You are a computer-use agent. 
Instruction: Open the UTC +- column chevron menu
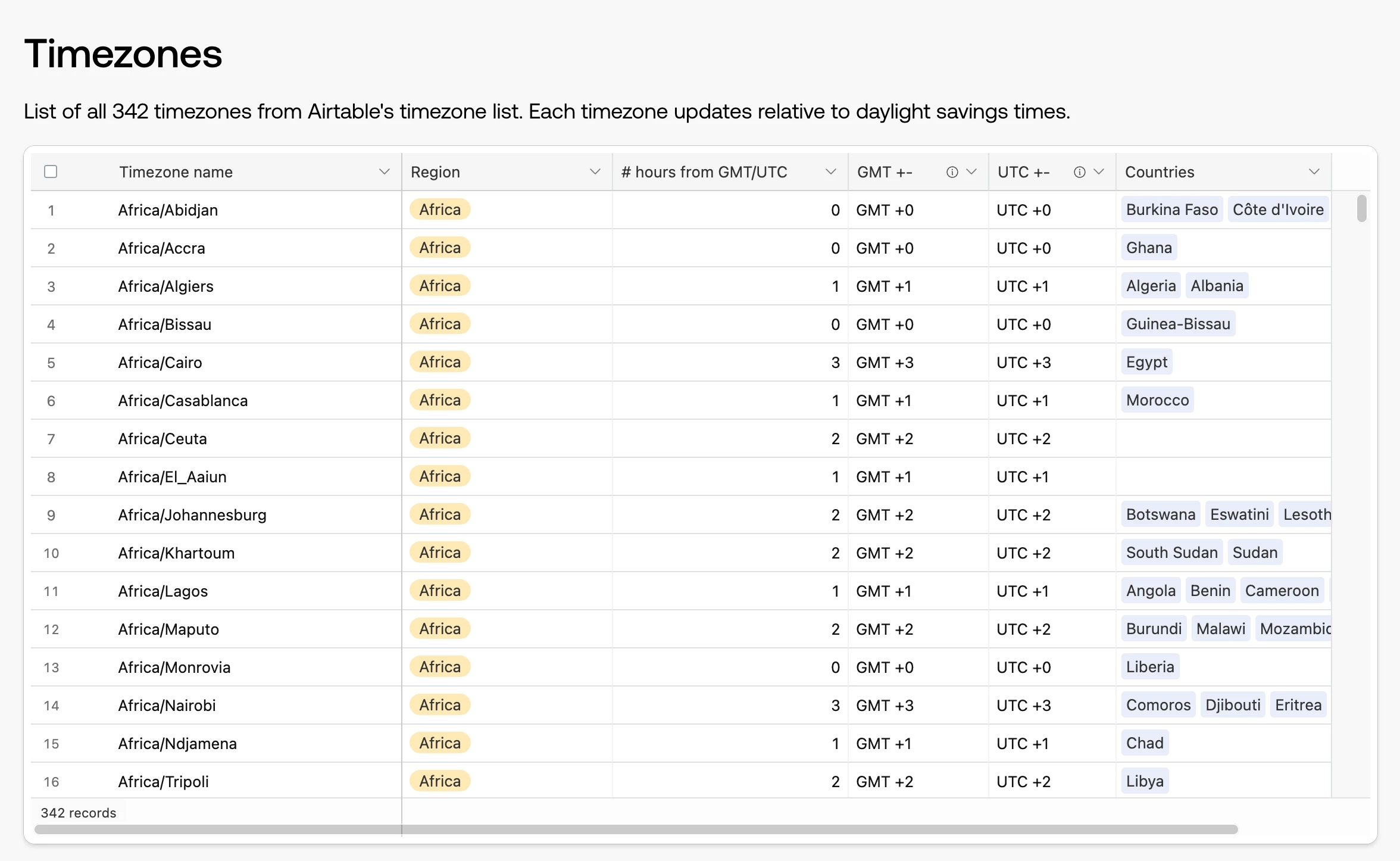pyautogui.click(x=1099, y=172)
